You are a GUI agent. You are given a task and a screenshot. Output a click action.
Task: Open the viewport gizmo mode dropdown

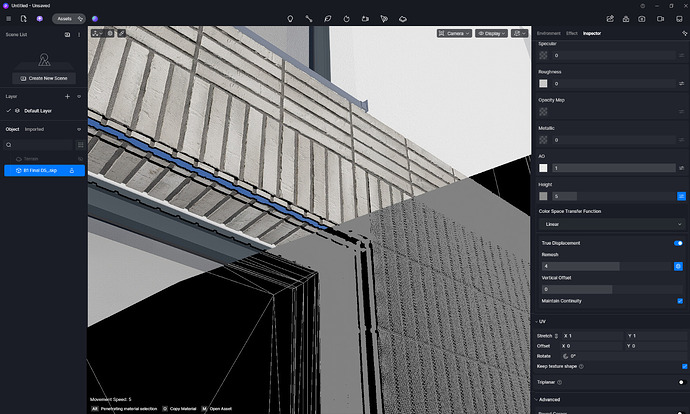click(97, 33)
